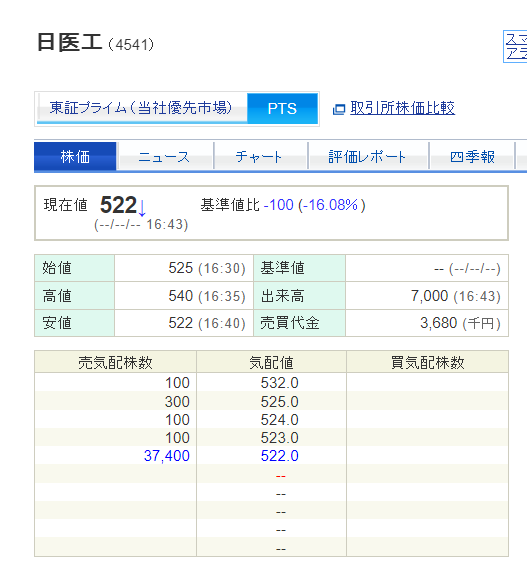Click the quote price 525.0
Viewport: 527px width, 567px height.
coord(280,402)
